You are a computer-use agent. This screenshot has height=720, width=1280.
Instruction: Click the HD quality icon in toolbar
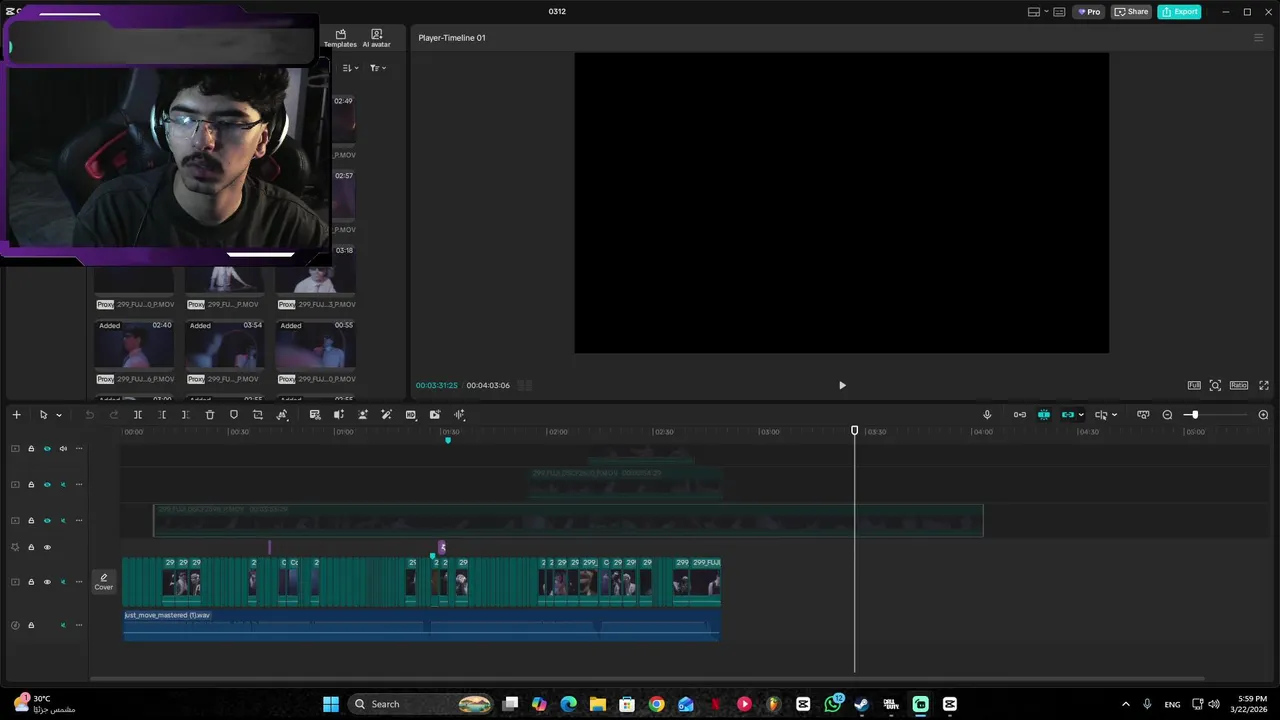411,415
